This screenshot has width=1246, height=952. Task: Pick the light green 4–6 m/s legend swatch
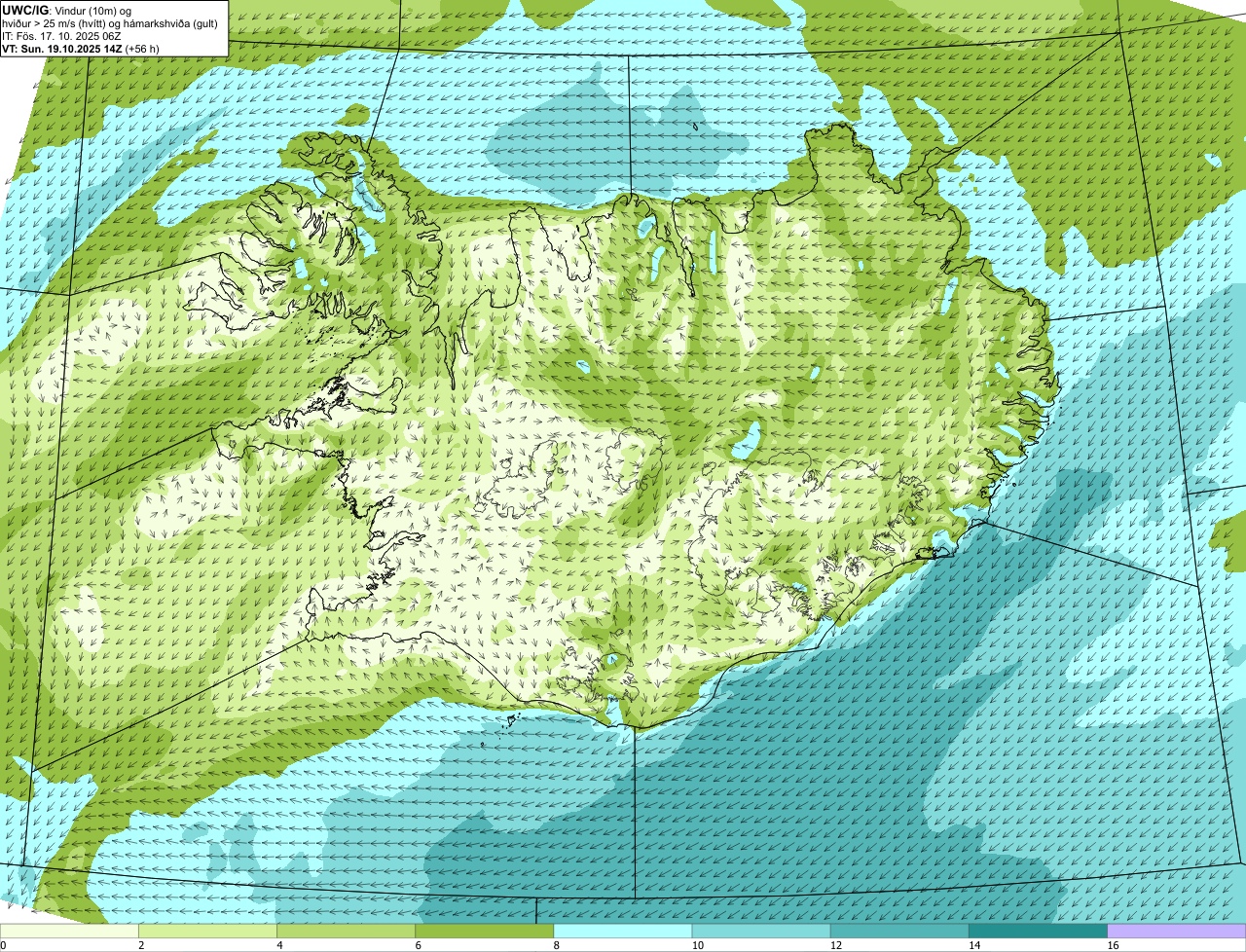(x=347, y=931)
